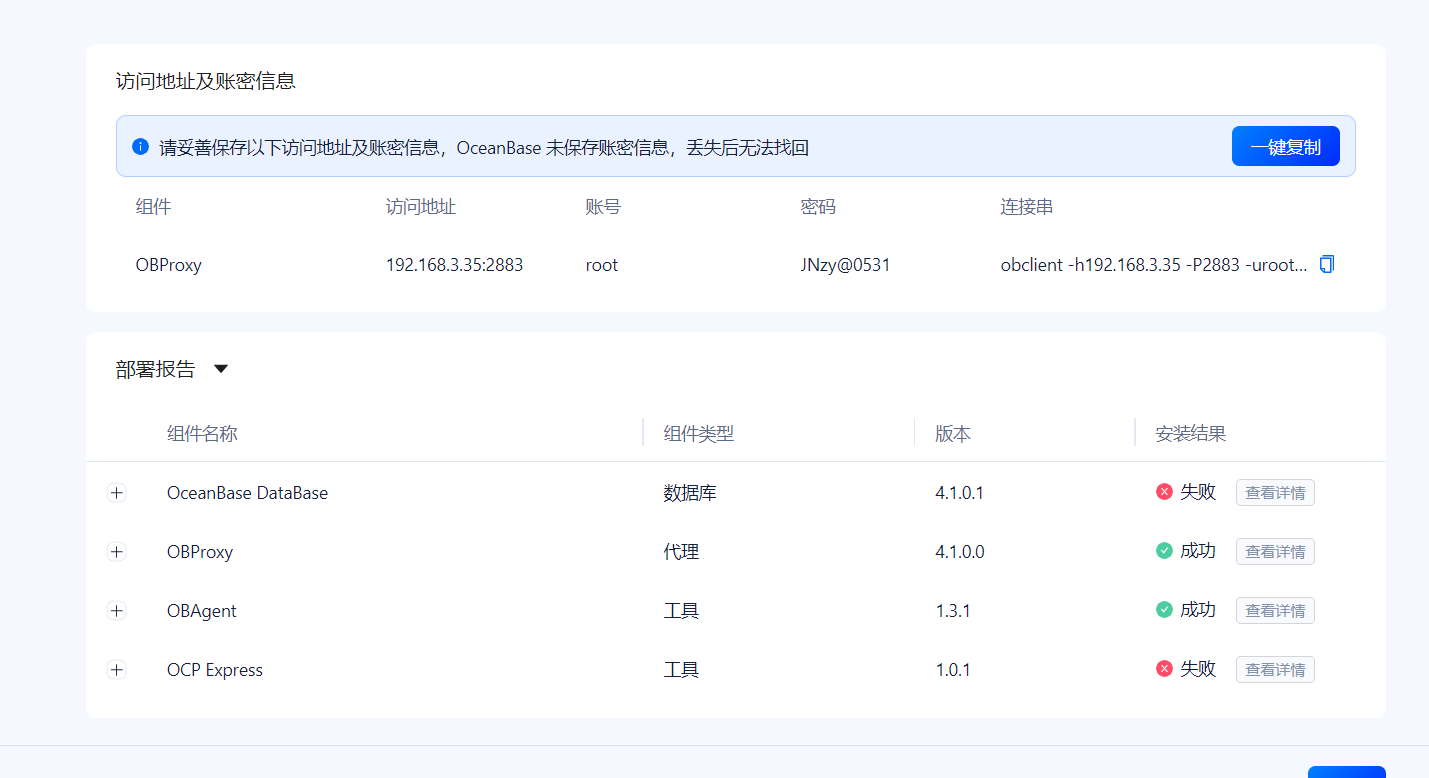Click the OBProxy component in the access table
This screenshot has height=778, width=1429.
click(169, 265)
